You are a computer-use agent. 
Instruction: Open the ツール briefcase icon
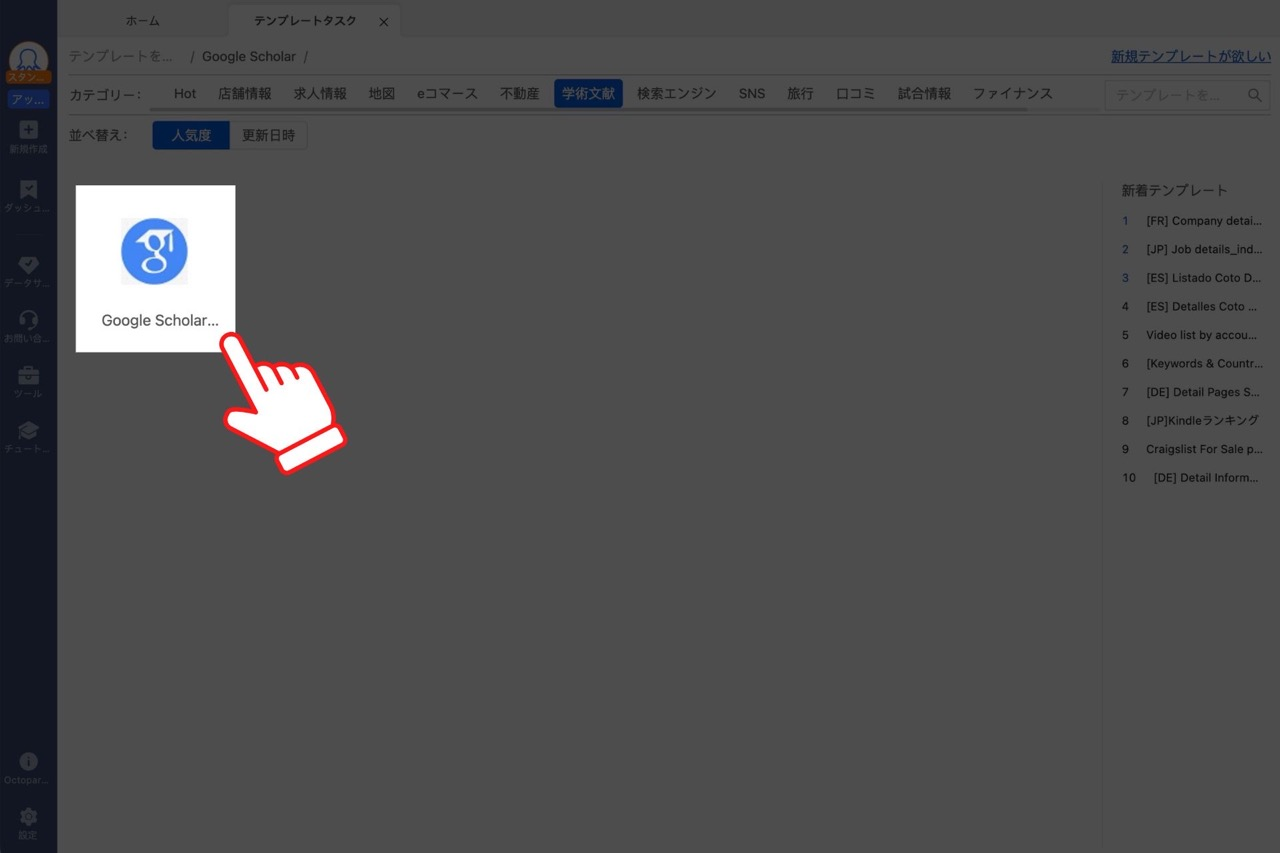[28, 376]
